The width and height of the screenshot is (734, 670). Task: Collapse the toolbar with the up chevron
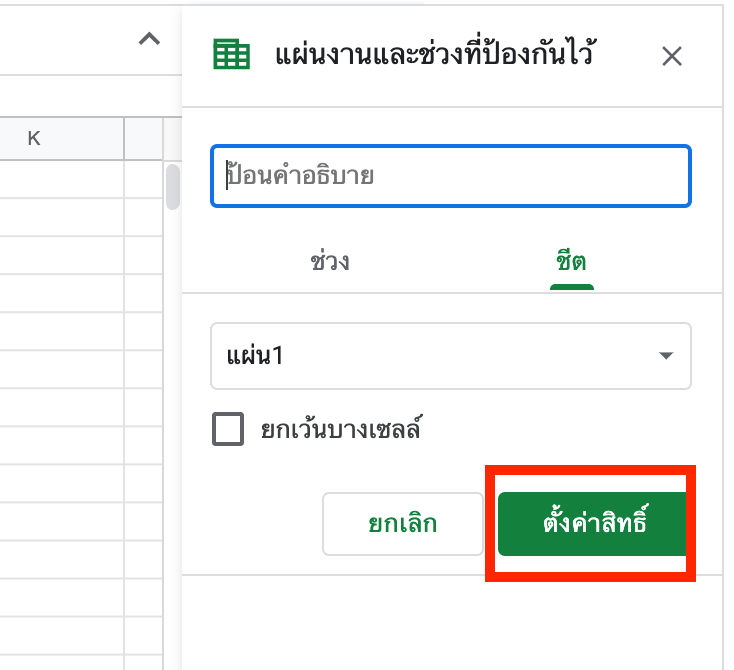coord(149,40)
